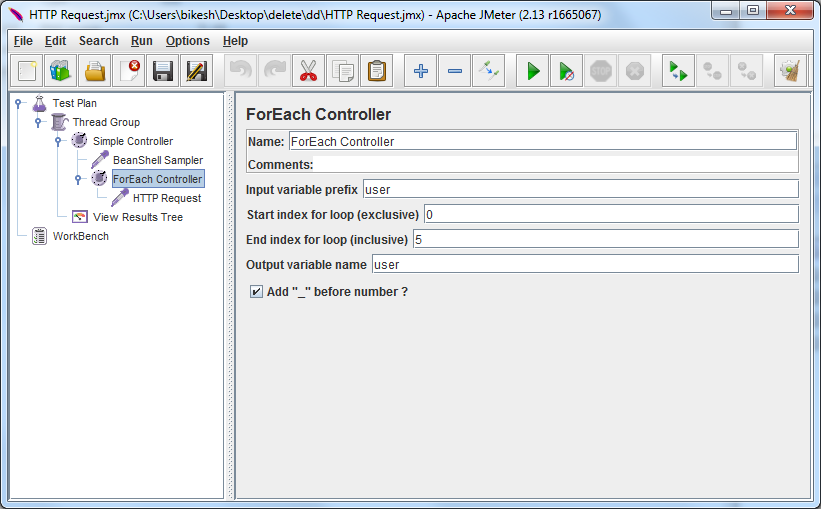Click the Name input field
Viewport: 821px width, 509px height.
coord(543,141)
